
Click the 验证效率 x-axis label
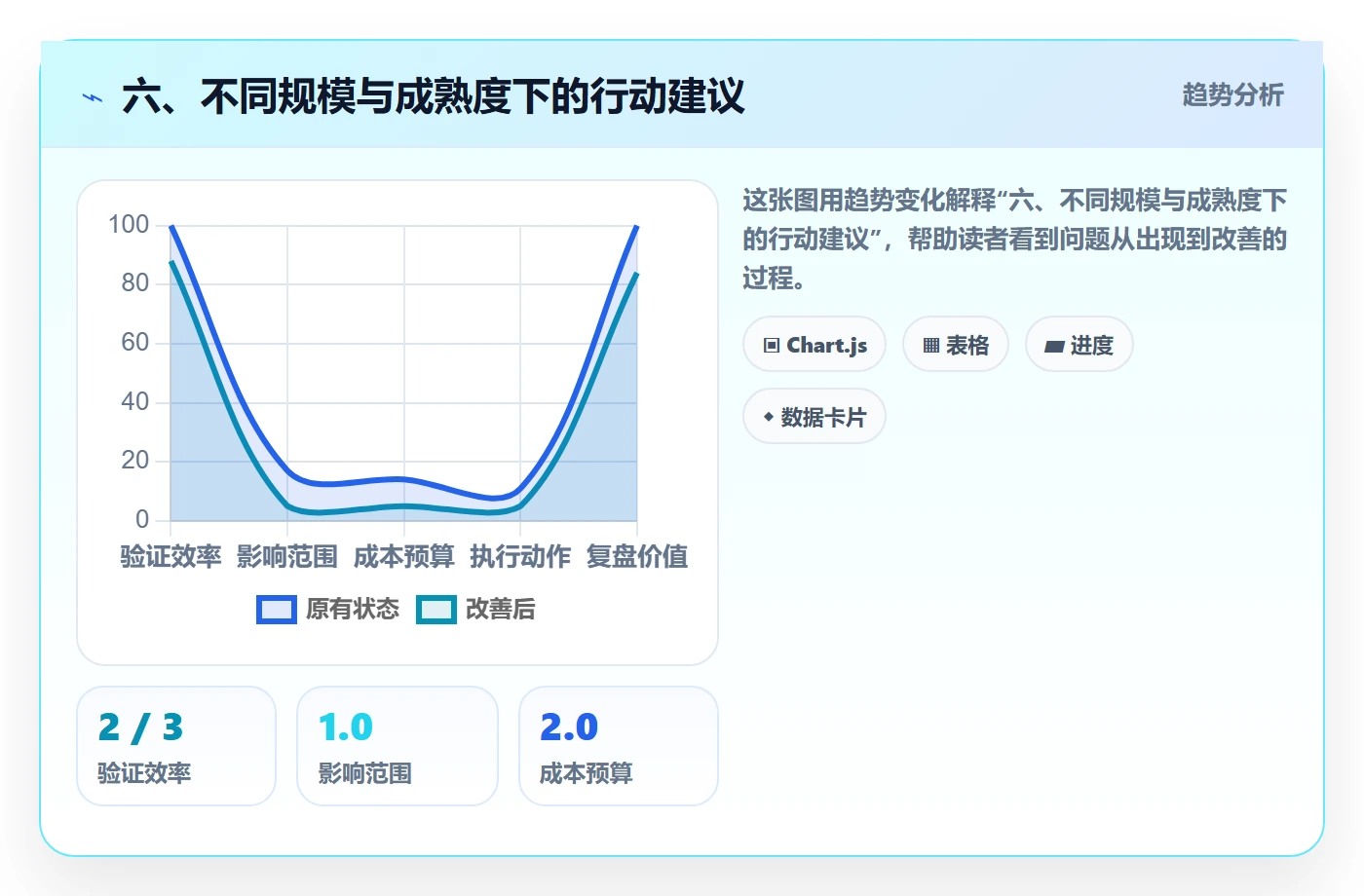point(170,556)
